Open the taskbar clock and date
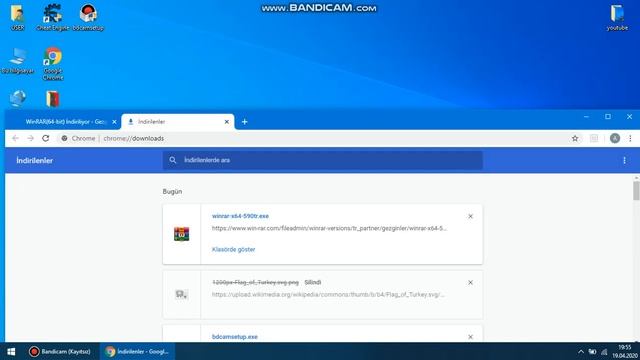Viewport: 640px width, 360px height. click(624, 351)
